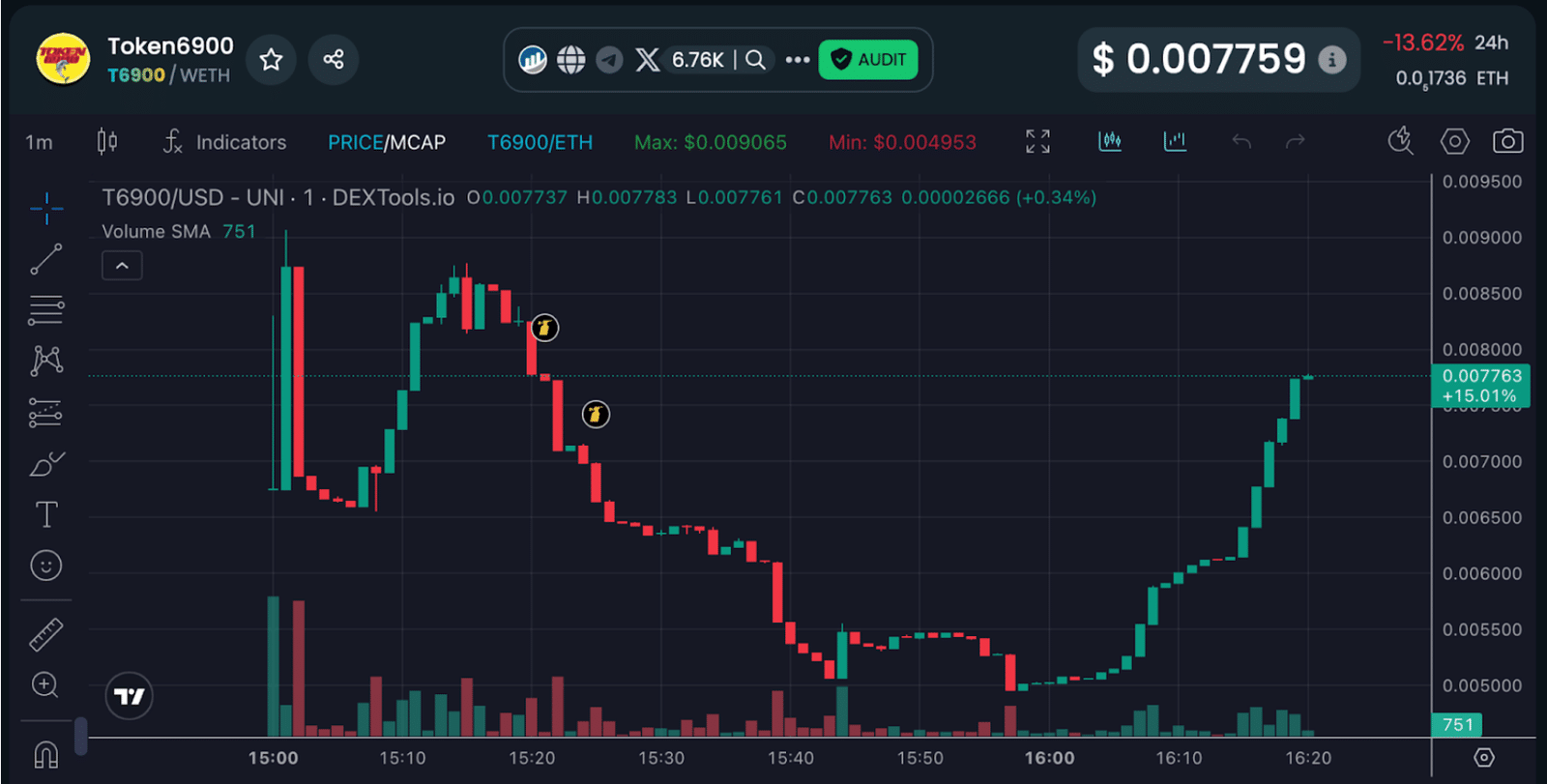1547x784 pixels.
Task: Click the share icon beside the token name
Action: [x=334, y=60]
